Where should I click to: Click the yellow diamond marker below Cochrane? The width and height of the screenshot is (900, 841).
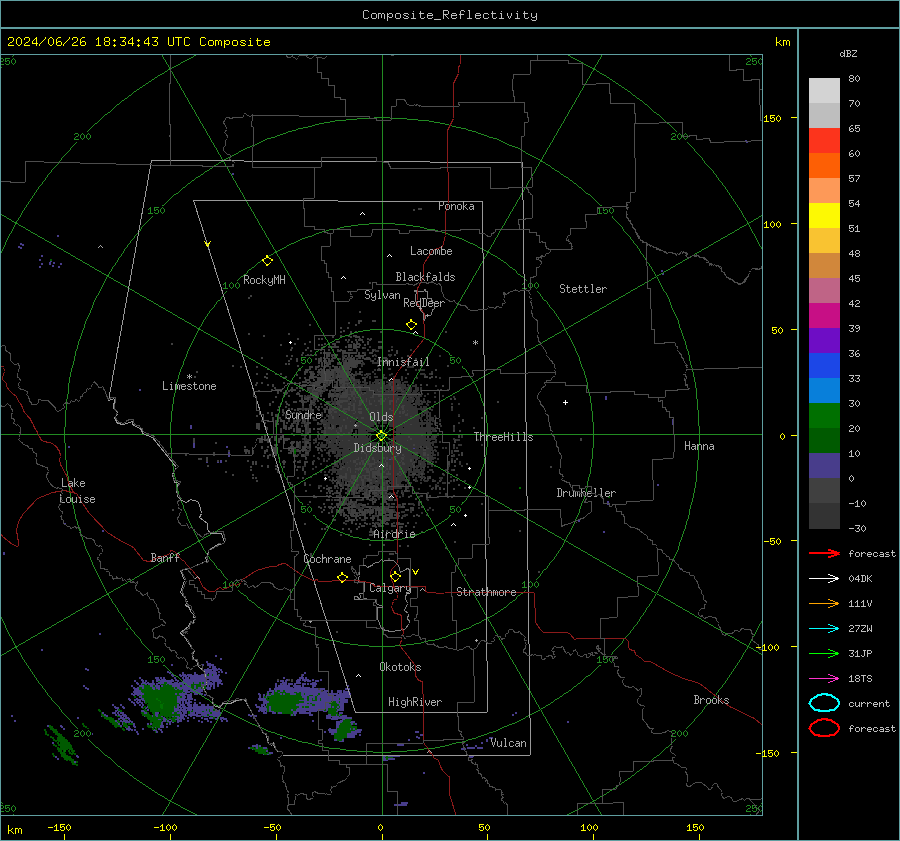pyautogui.click(x=342, y=577)
